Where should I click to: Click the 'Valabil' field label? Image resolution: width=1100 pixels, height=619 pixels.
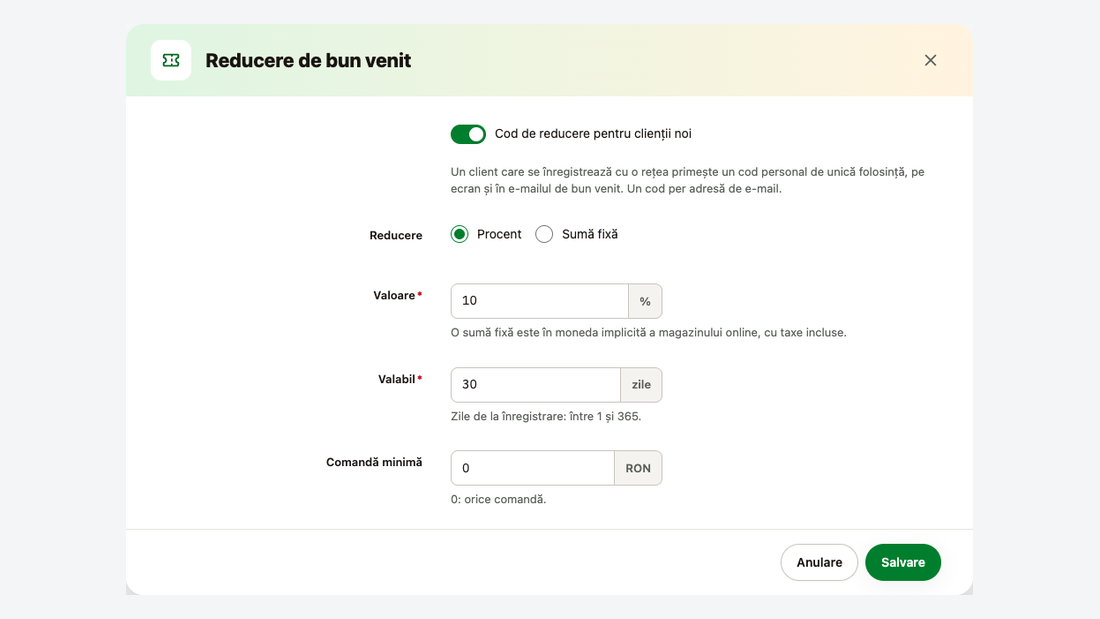click(x=397, y=379)
